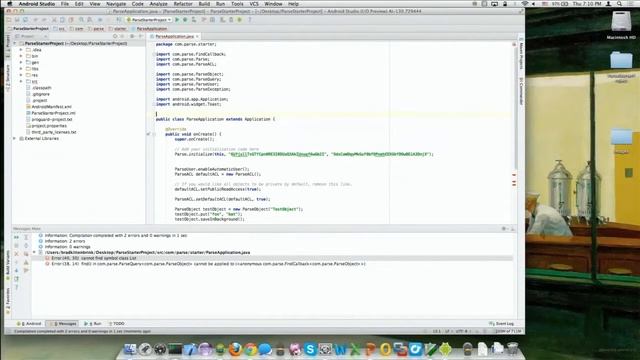Click the src breadcrumb in navigation bar
Viewport: 640px width, 360px height.
[60, 29]
